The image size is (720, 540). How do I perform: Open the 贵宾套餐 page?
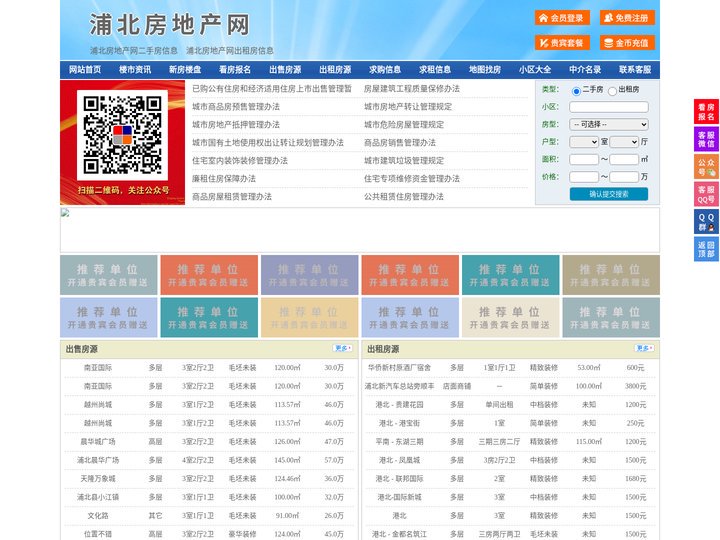click(562, 43)
